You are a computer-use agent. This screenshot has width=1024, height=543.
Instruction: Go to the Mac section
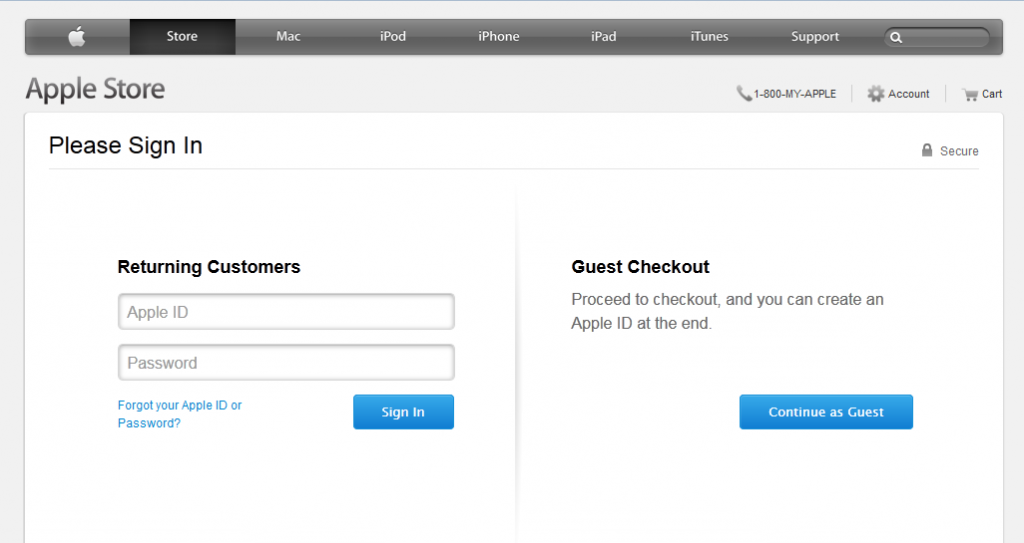click(x=288, y=37)
